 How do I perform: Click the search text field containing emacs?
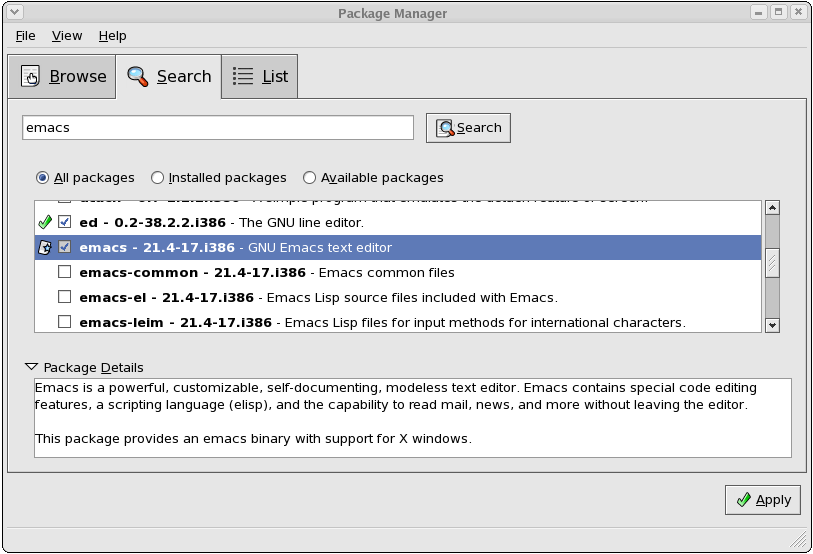pos(218,128)
